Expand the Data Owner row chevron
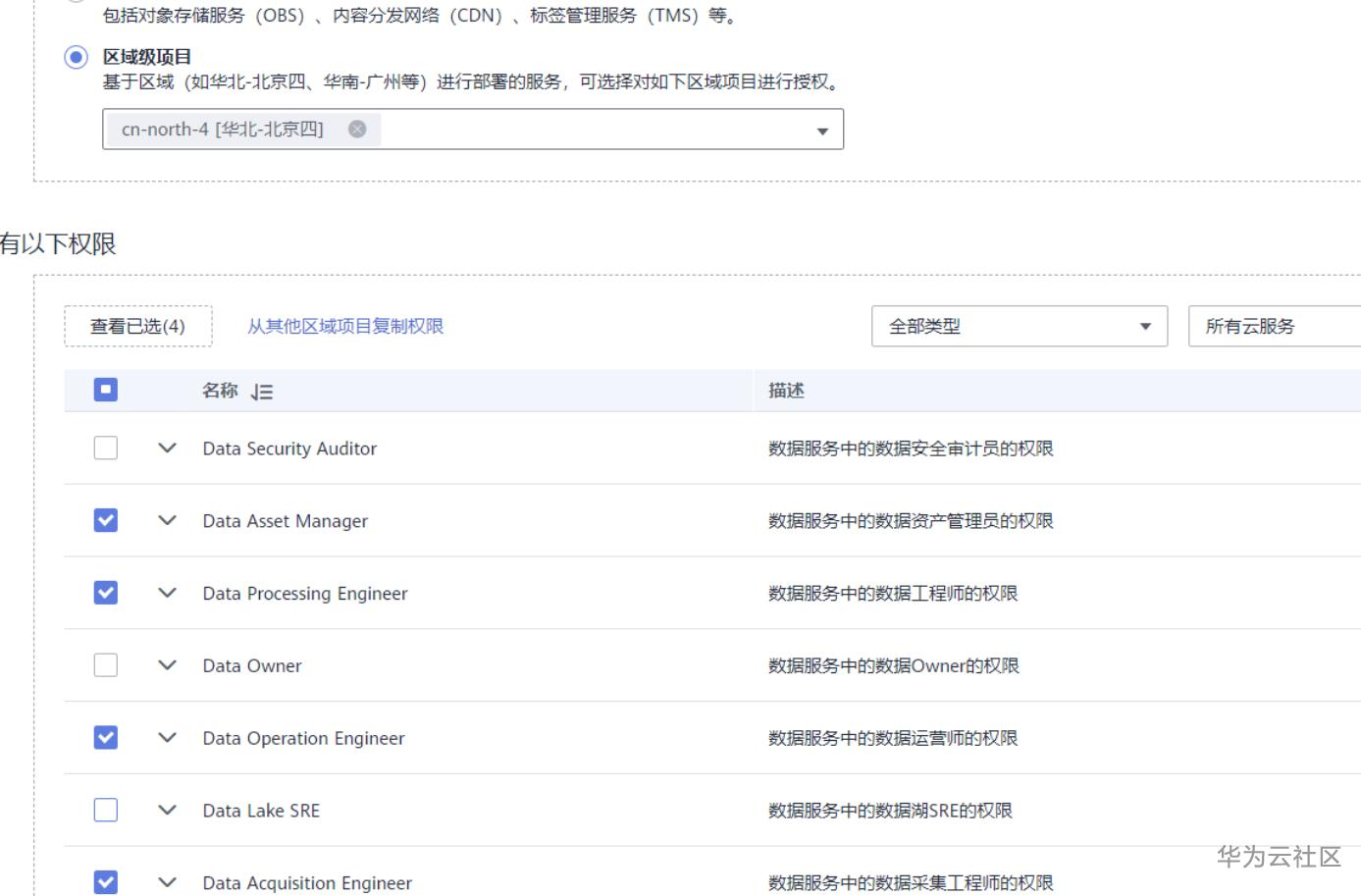This screenshot has width=1361, height=896. click(x=168, y=665)
